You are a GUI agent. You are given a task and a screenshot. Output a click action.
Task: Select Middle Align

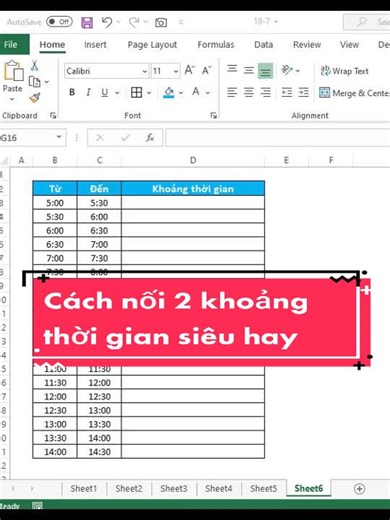tap(249, 70)
